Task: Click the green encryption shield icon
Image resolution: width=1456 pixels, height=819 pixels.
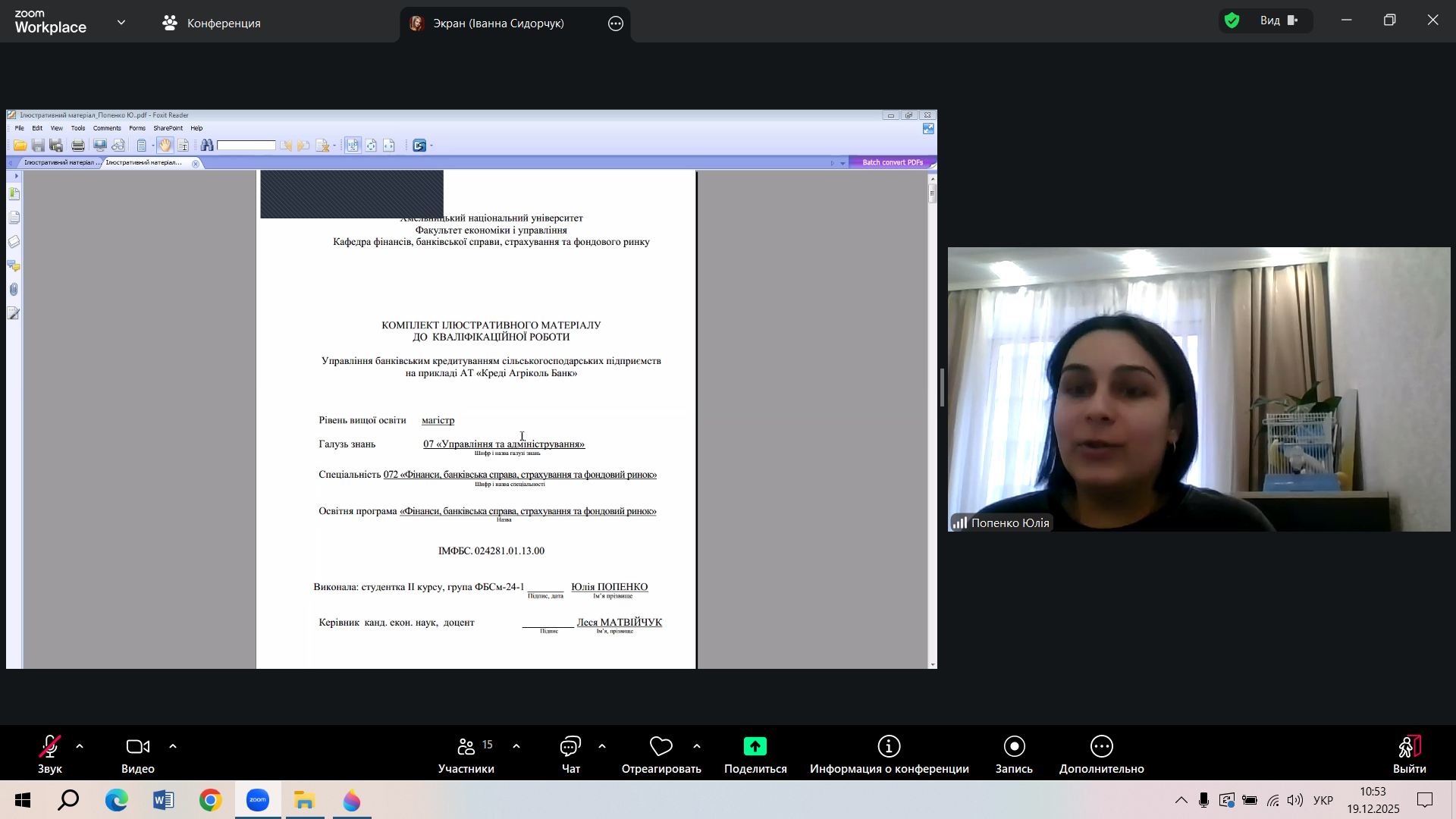Action: [x=1232, y=20]
